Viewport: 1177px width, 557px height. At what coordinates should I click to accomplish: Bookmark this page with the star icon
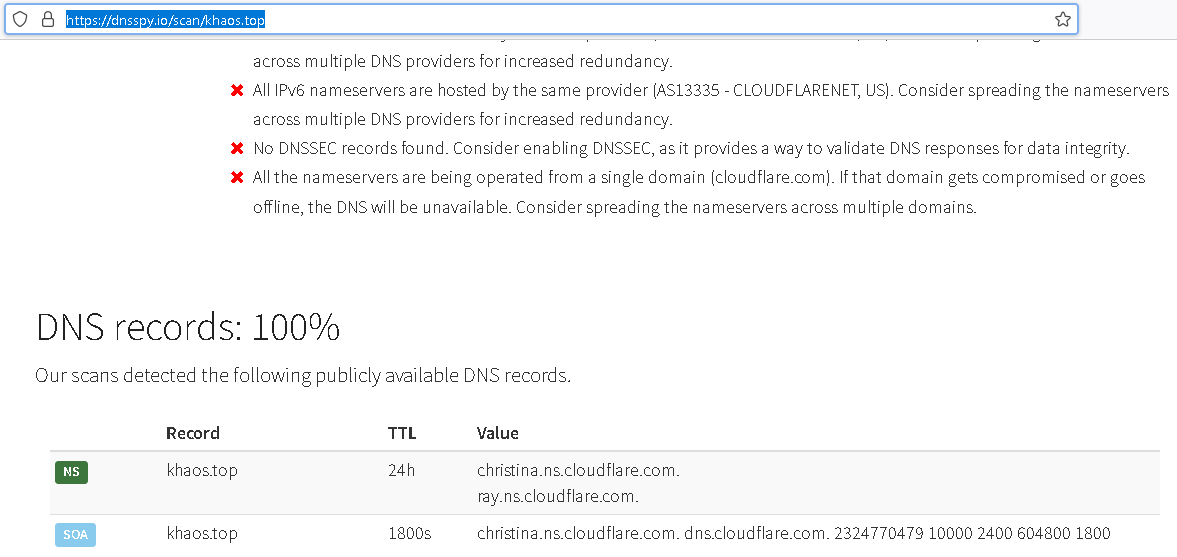pyautogui.click(x=1063, y=20)
